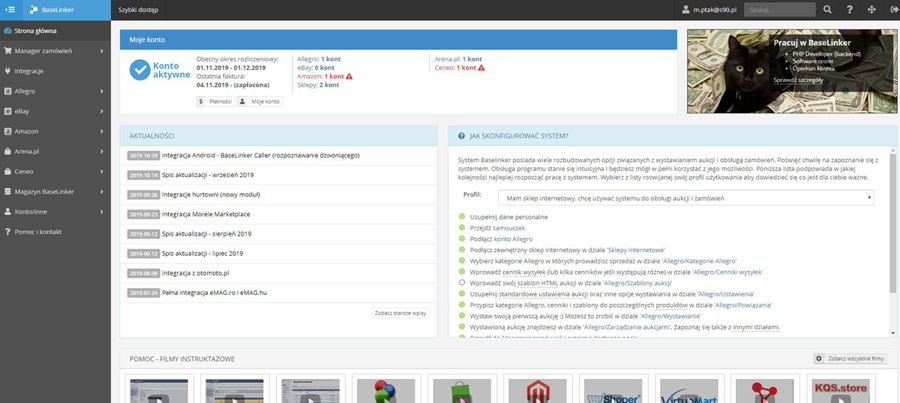900x403 pixels.
Task: Open the Shoper video thumbnail
Action: pyautogui.click(x=612, y=390)
